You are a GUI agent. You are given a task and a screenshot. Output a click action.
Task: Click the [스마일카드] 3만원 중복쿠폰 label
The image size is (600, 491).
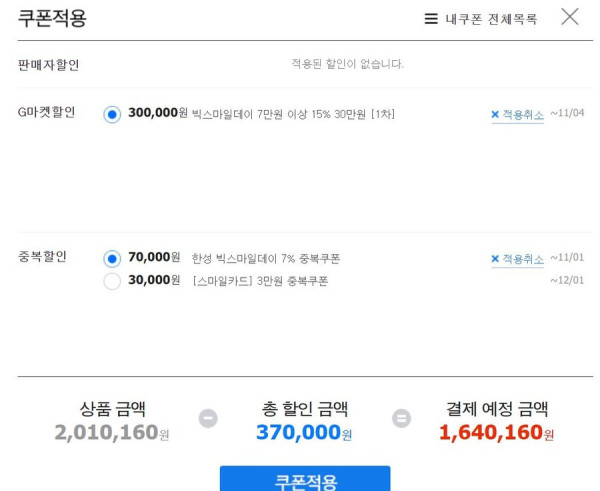click(260, 281)
